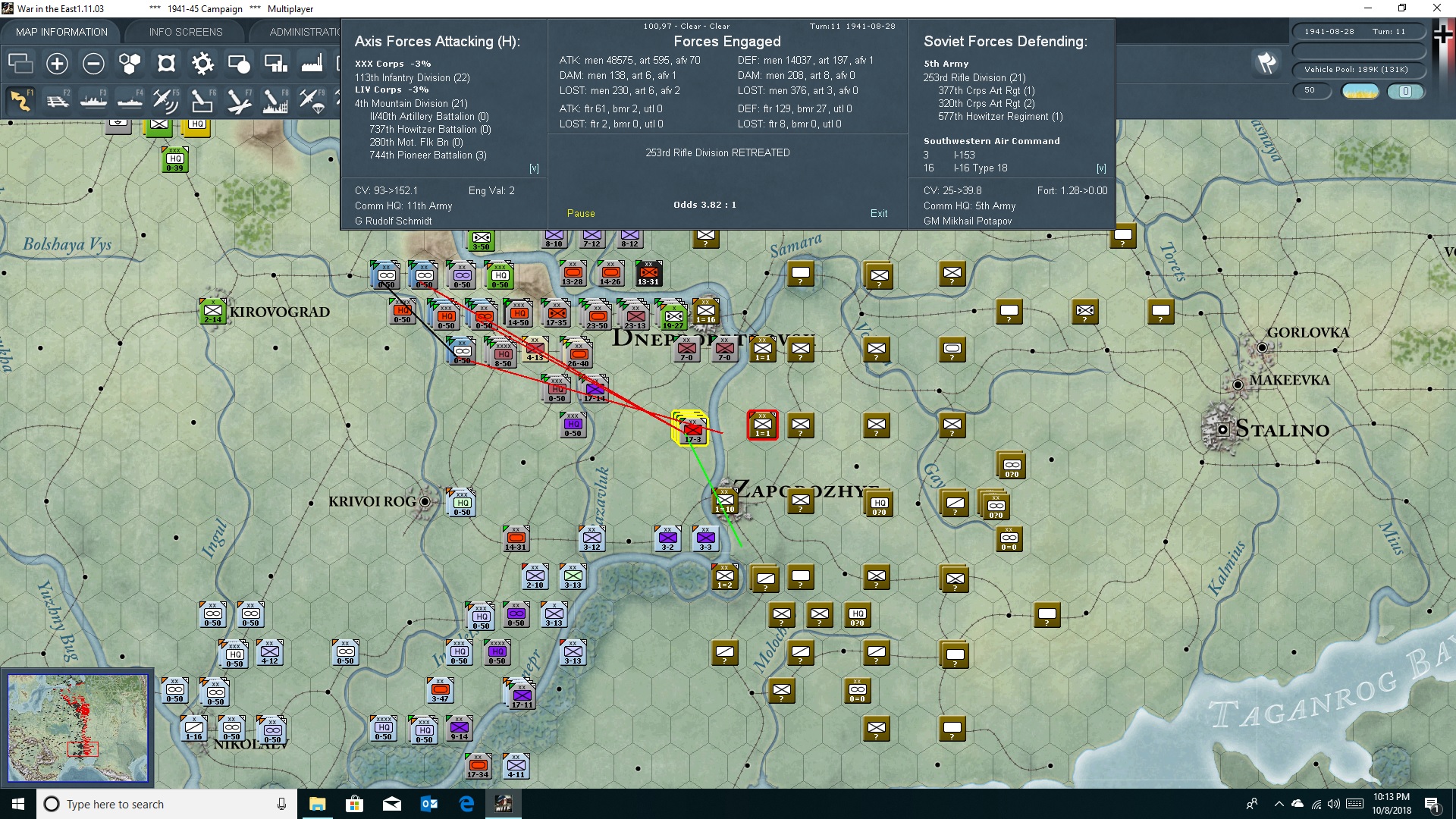This screenshot has height=819, width=1456.
Task: Click the zoom in map button
Action: pos(57,64)
